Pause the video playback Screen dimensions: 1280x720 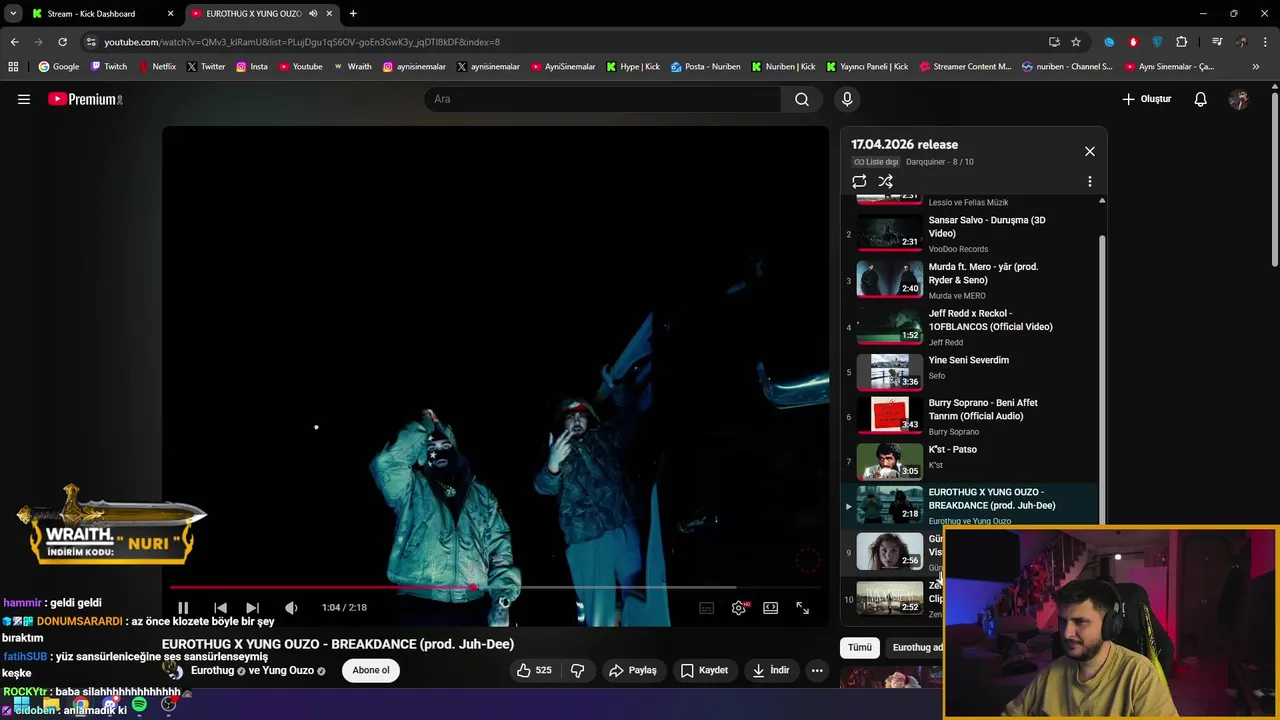pyautogui.click(x=183, y=608)
